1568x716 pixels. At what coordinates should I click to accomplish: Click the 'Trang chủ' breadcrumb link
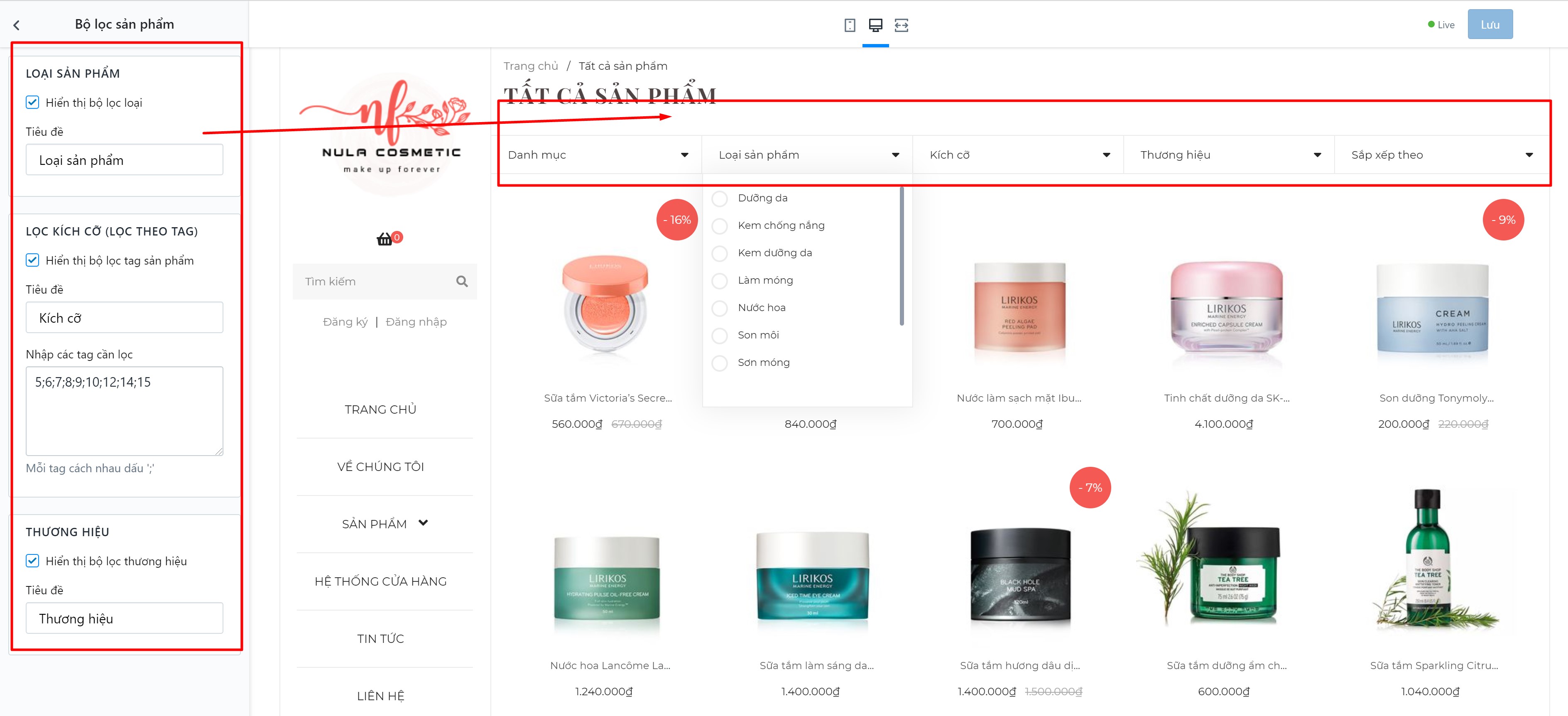(530, 66)
